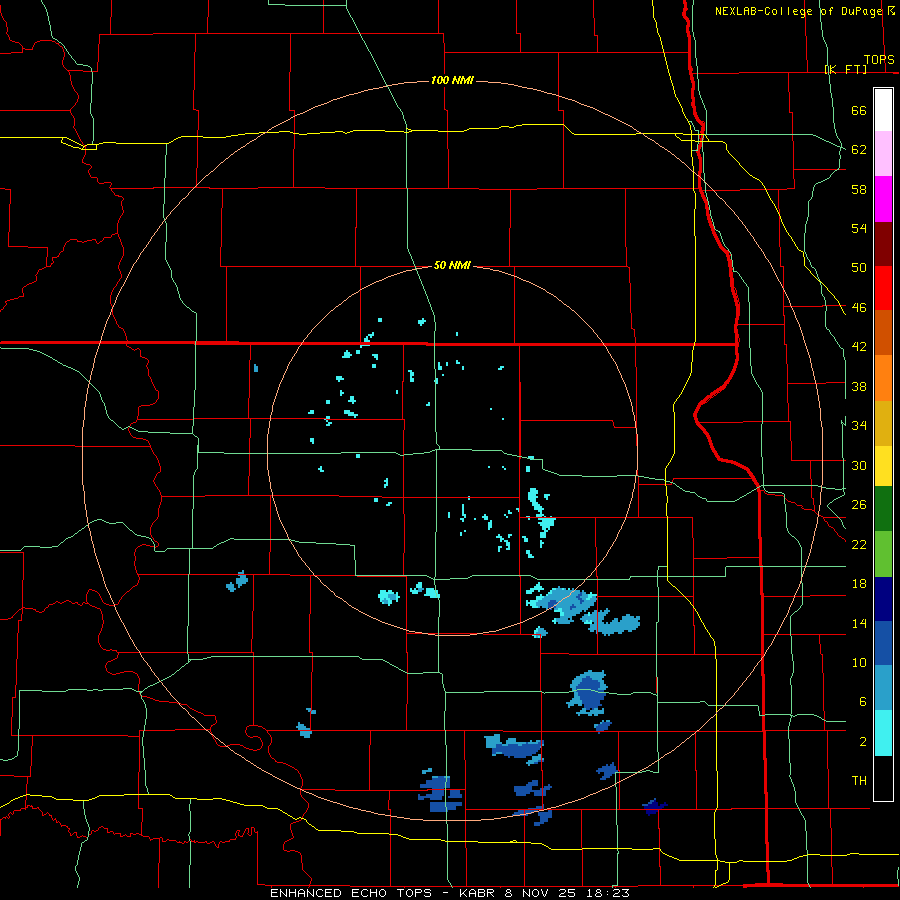This screenshot has height=900, width=900.
Task: Click the NEXLAB-College of DuPage title text
Action: (798, 11)
